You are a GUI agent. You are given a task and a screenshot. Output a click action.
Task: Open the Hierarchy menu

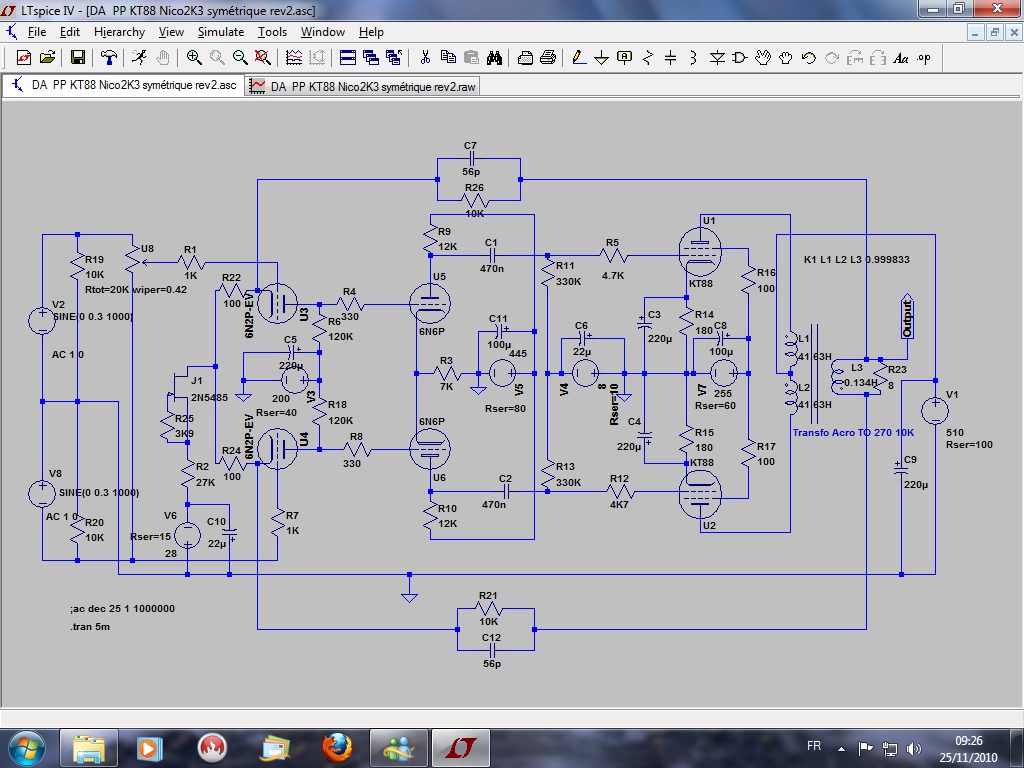click(119, 32)
